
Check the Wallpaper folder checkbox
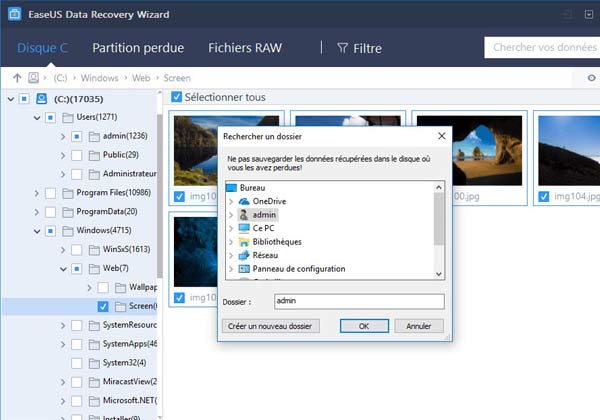pos(103,287)
